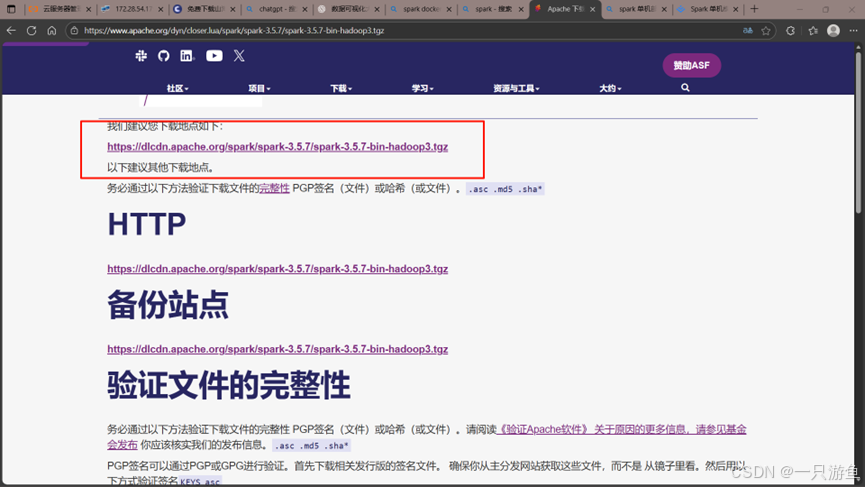This screenshot has width=865, height=487.
Task: Click the browser address bar URL
Action: tap(234, 31)
